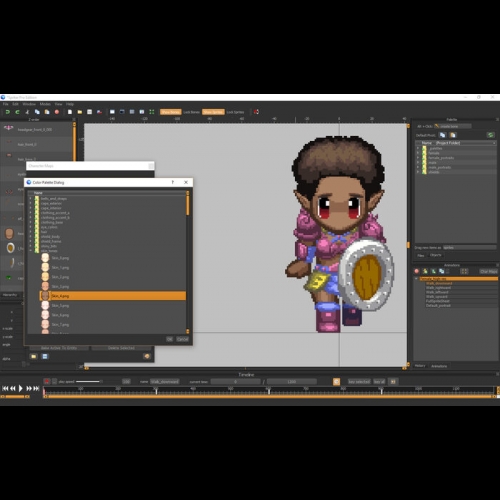This screenshot has width=500, height=500.
Task: Click the key selected button in timeline
Action: [x=359, y=382]
